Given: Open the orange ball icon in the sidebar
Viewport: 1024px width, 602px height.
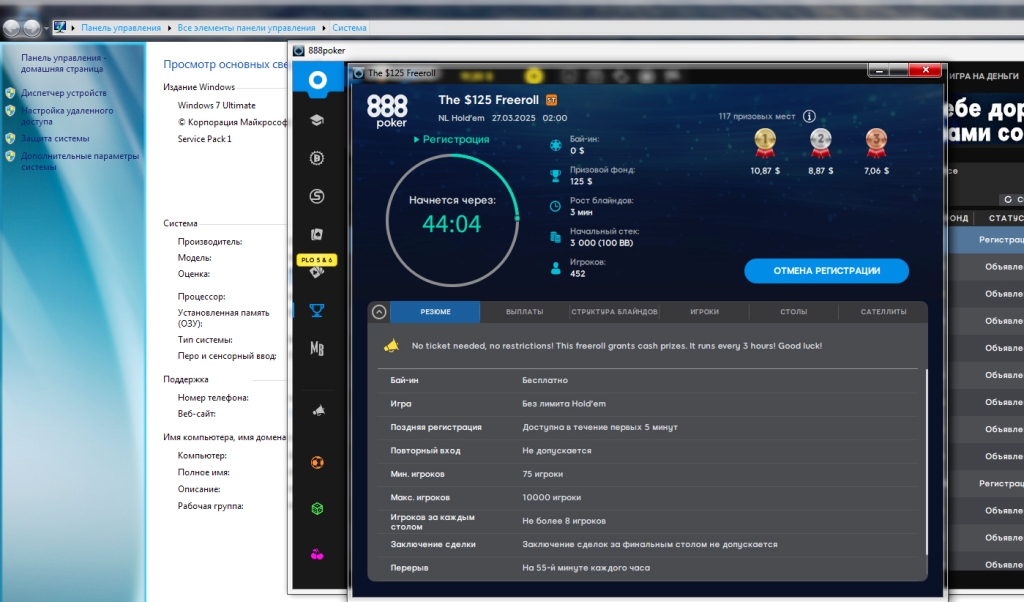Looking at the screenshot, I should click(317, 463).
